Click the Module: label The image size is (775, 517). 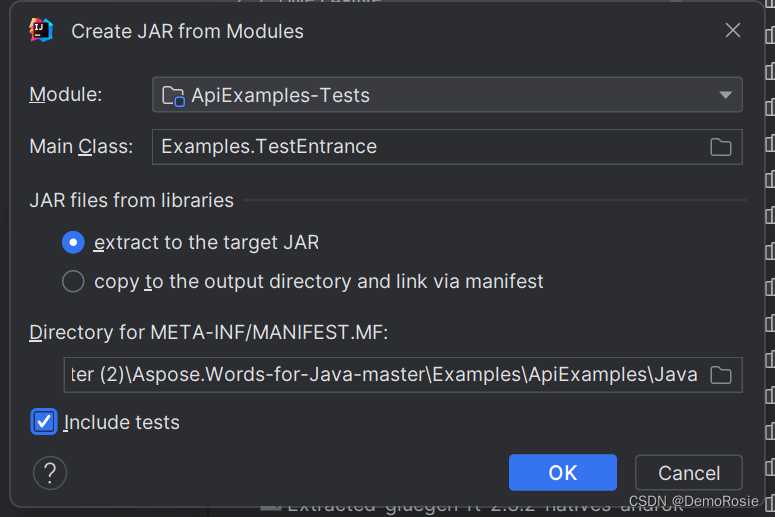click(x=66, y=94)
